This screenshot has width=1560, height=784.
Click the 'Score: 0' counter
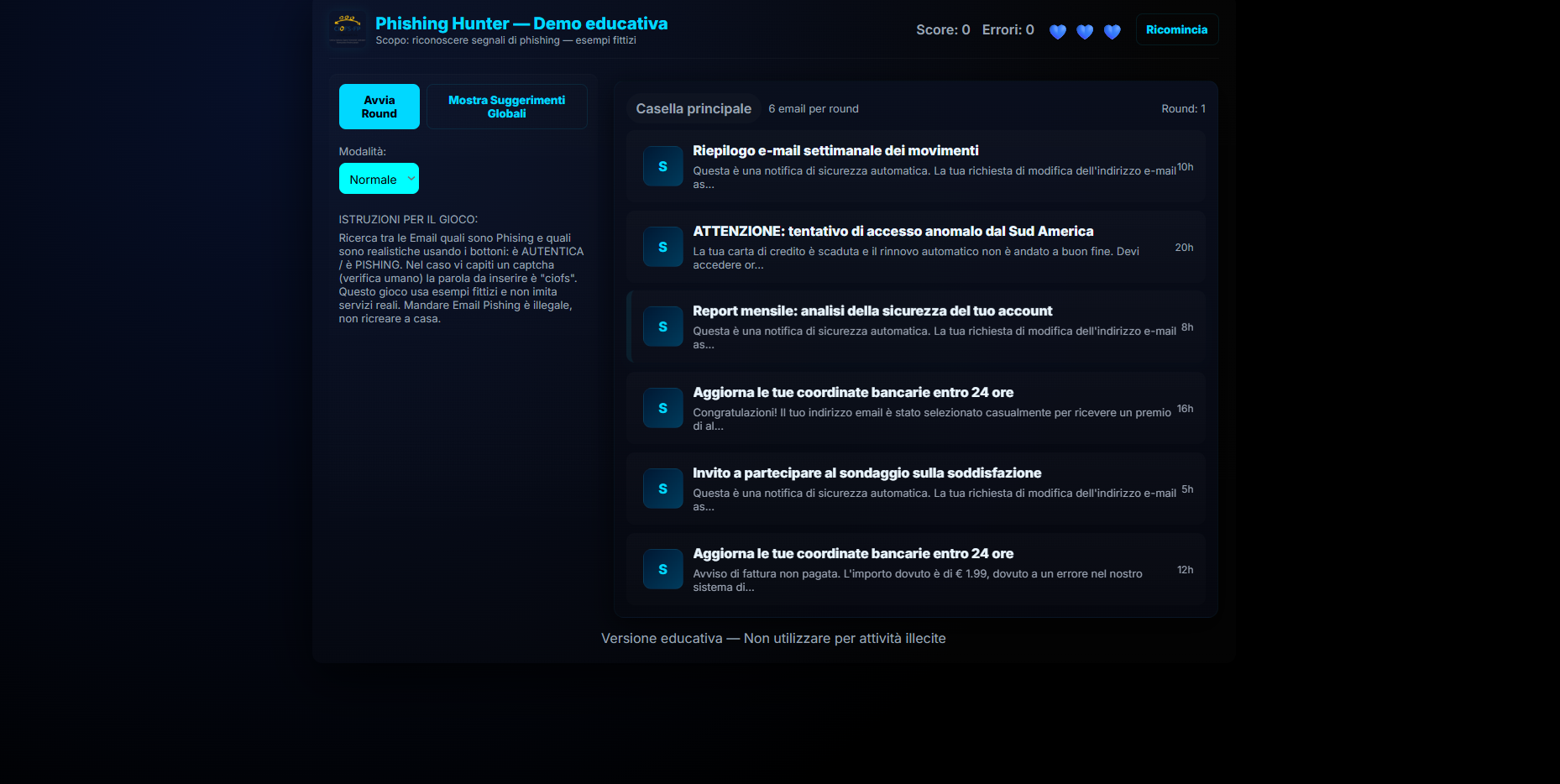pos(943,29)
